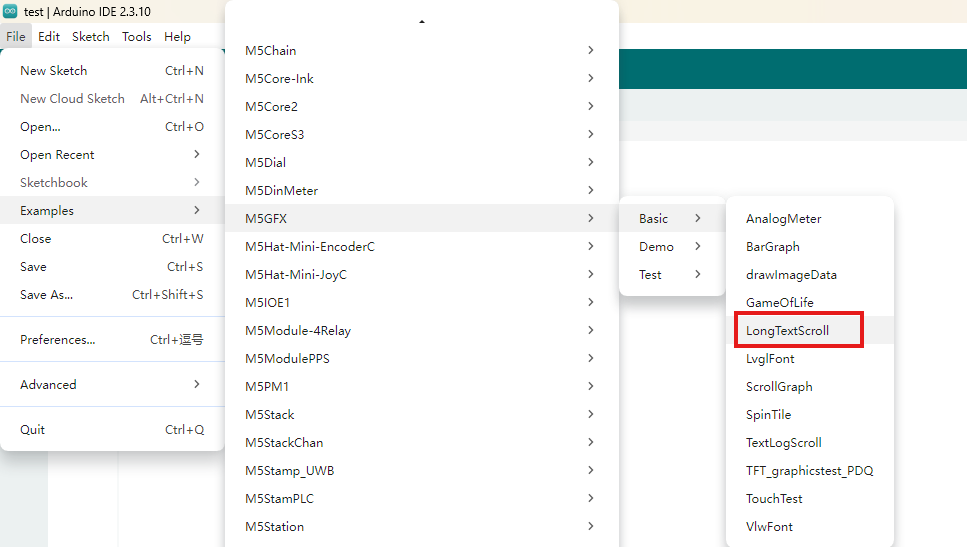Expand the Open Recent submenu
Image resolution: width=967 pixels, height=547 pixels.
(112, 155)
